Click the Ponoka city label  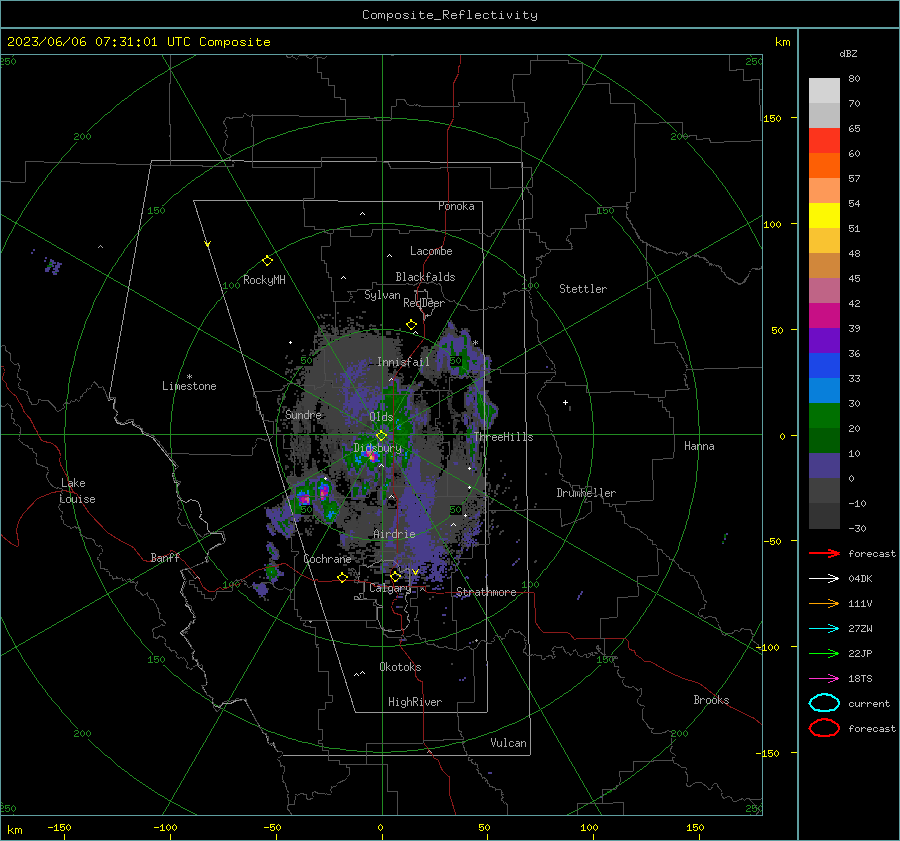(x=456, y=206)
